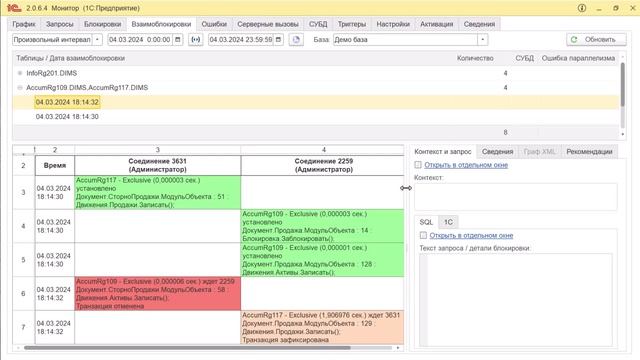
Task: Click the База field showing Демо база
Action: (405, 40)
